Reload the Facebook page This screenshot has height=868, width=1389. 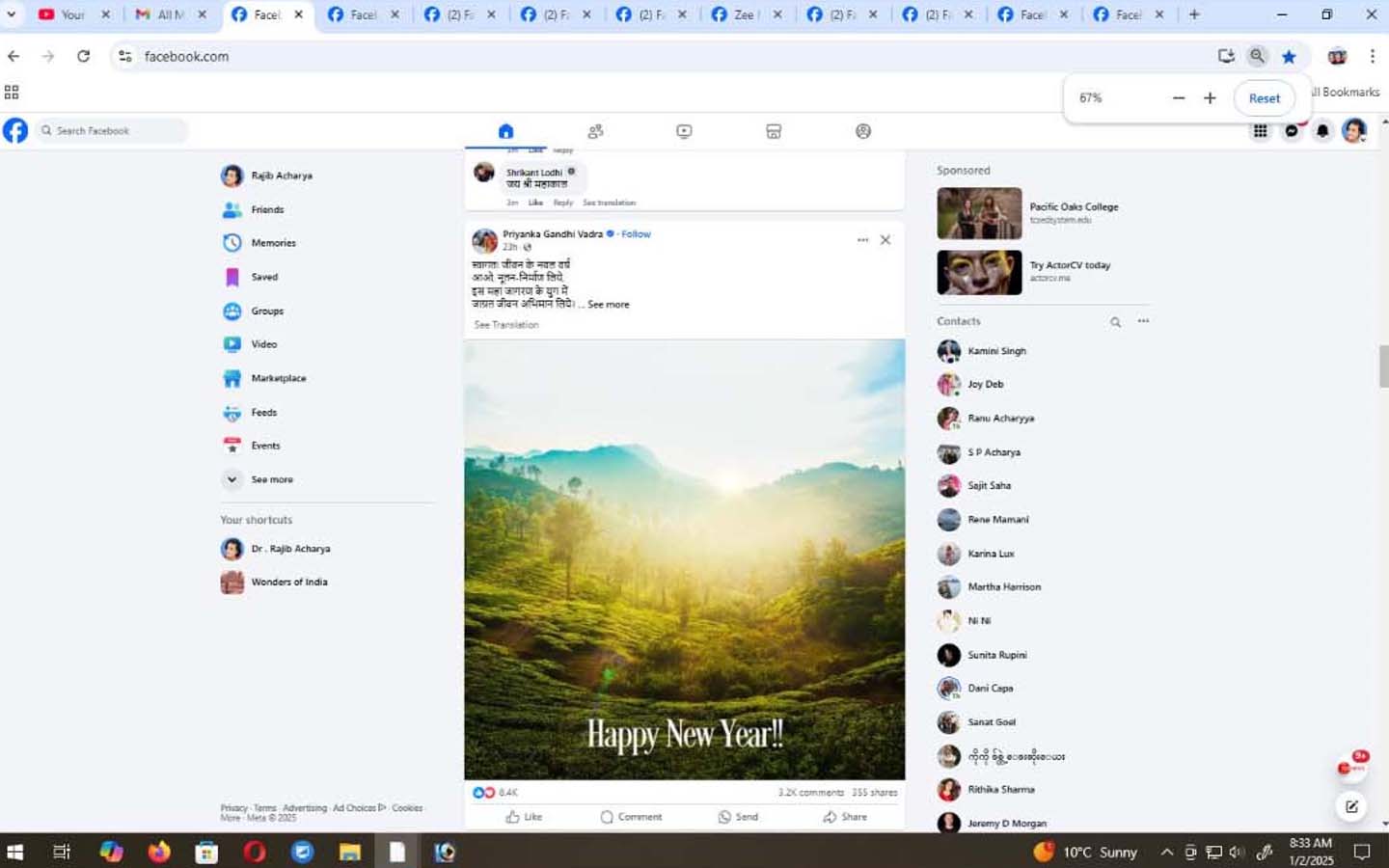pos(84,56)
